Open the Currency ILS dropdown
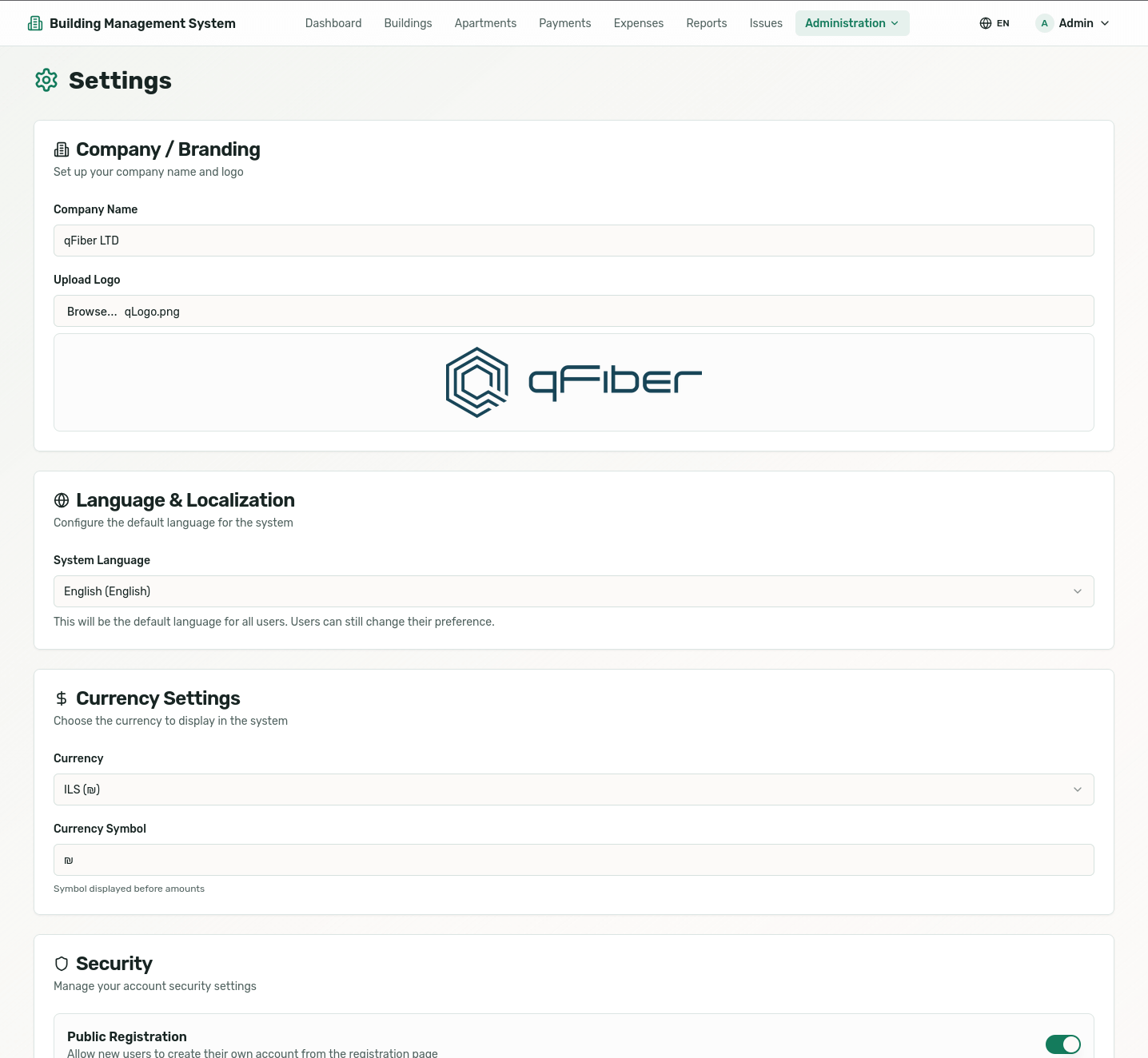1148x1058 pixels. click(573, 790)
